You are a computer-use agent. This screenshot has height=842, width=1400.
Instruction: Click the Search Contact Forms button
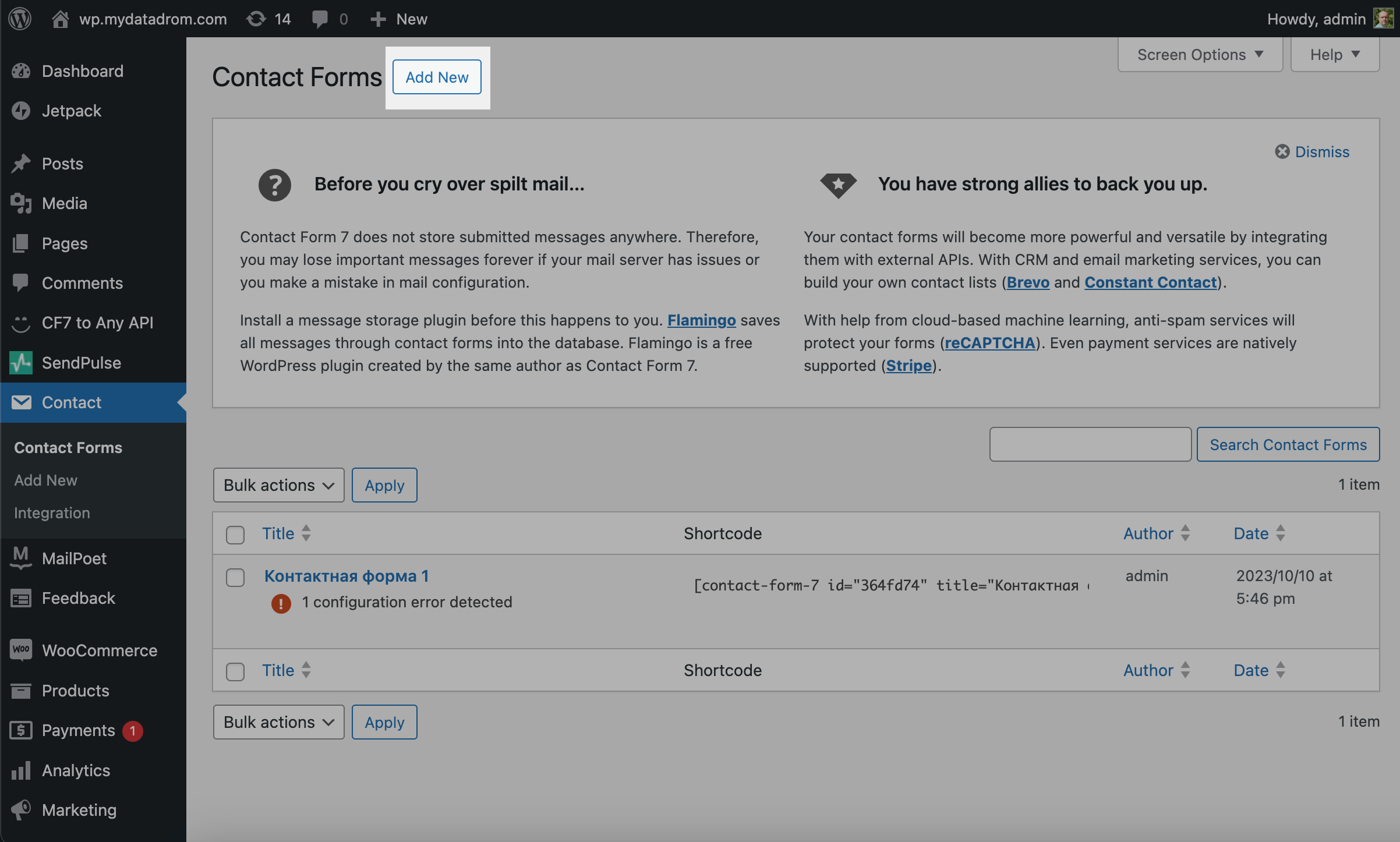click(1288, 444)
